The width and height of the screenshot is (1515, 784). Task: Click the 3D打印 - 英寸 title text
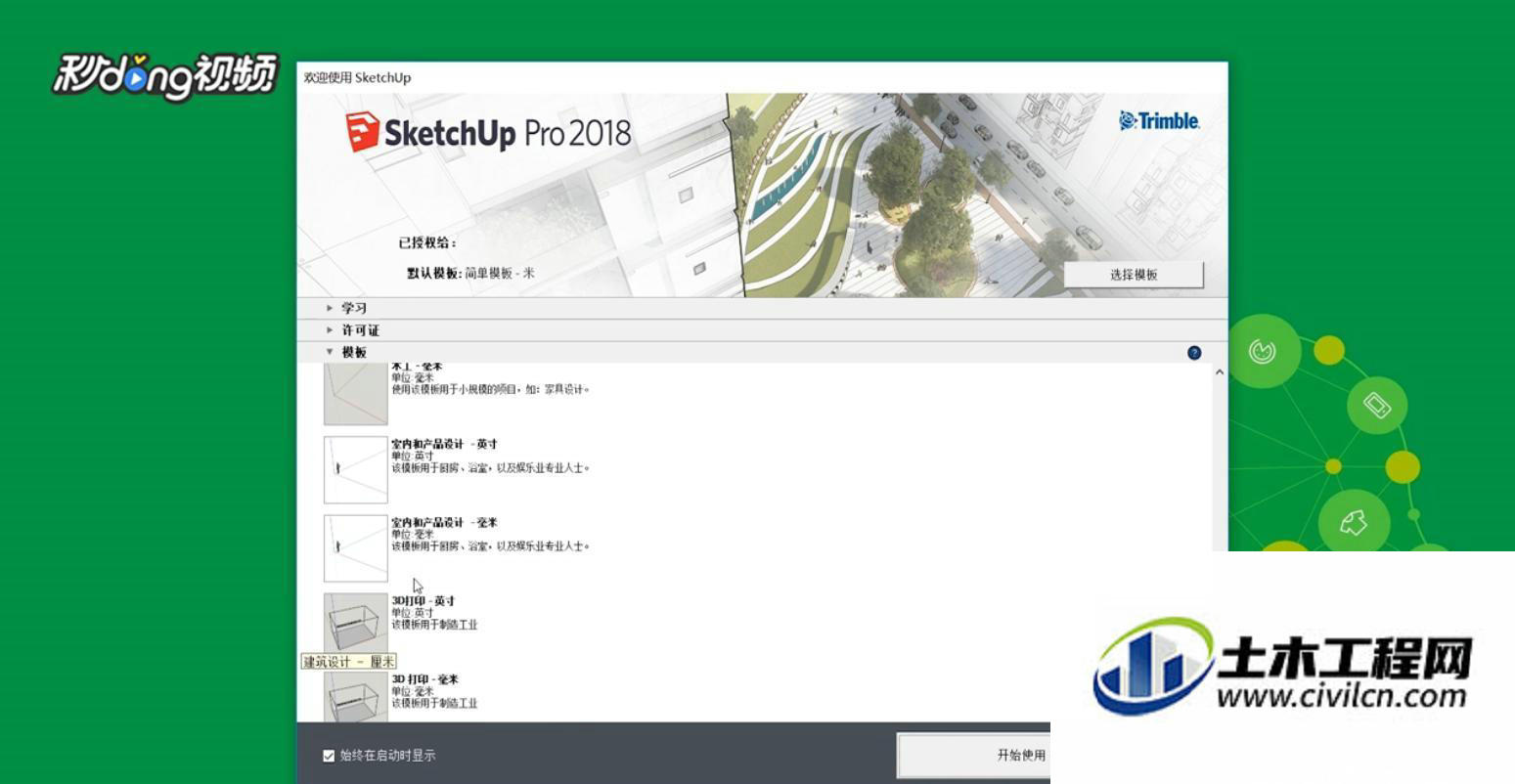pos(423,601)
